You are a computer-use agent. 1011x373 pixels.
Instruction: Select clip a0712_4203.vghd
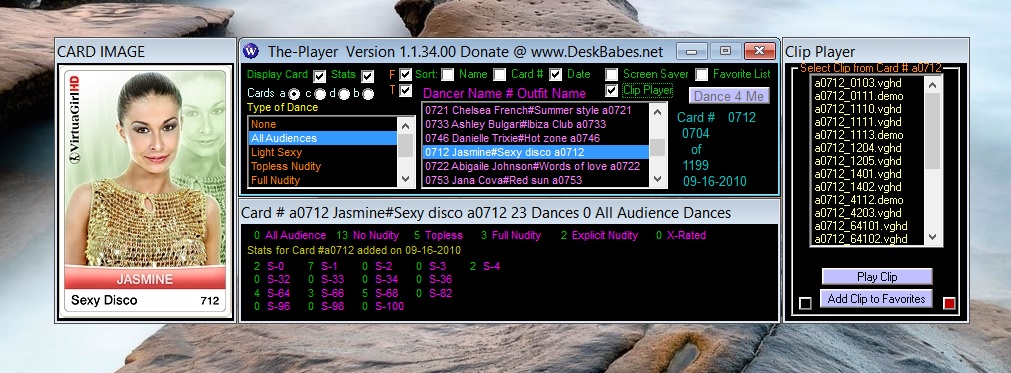pos(868,213)
